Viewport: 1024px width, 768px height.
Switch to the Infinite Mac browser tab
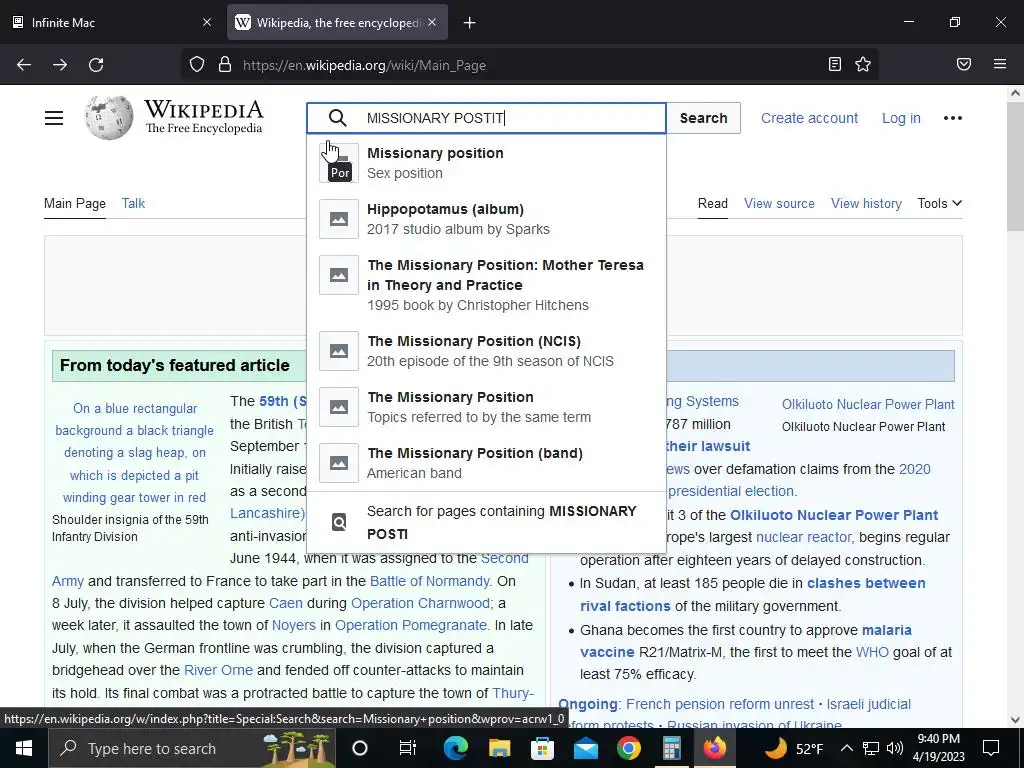point(111,22)
